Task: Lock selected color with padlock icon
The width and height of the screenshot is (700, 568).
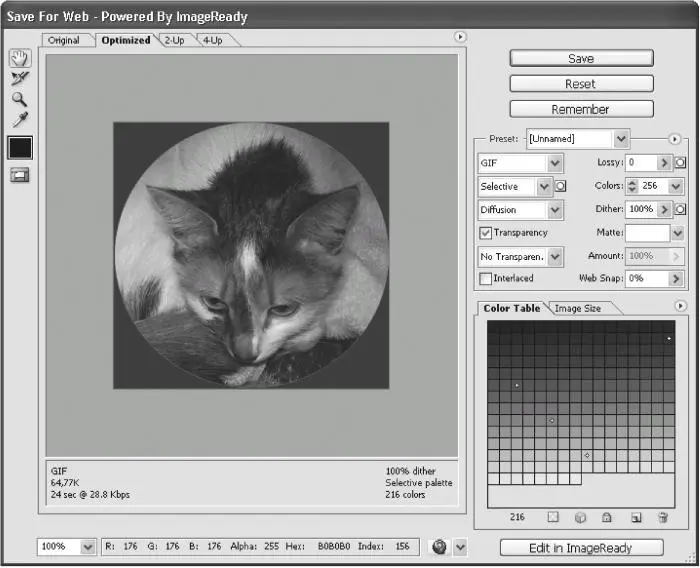Action: (607, 517)
